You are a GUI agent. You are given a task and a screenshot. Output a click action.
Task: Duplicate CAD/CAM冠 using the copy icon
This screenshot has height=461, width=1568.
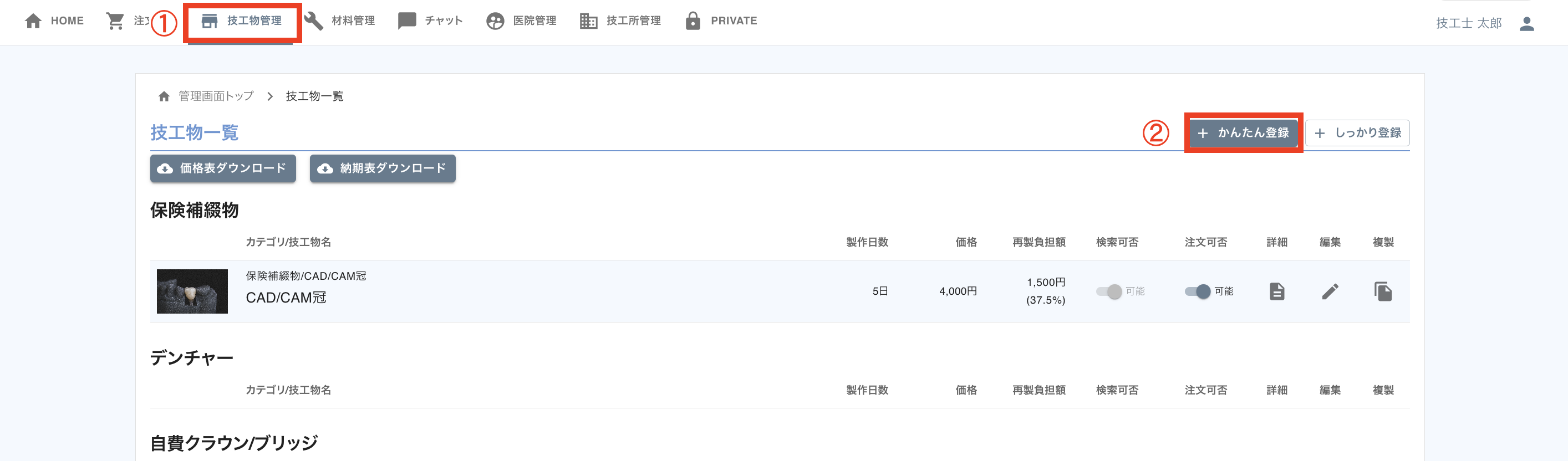point(1383,291)
